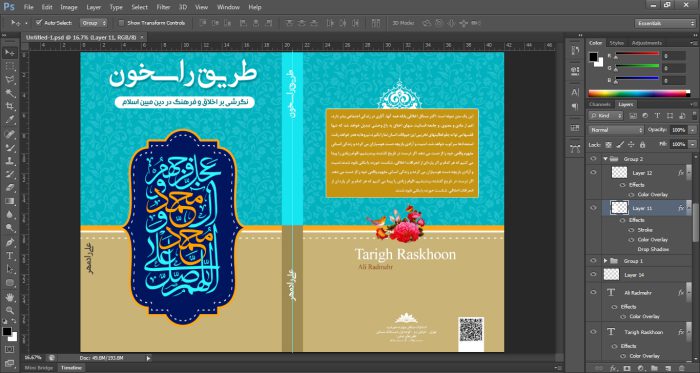Open the Filter menu

coord(163,8)
